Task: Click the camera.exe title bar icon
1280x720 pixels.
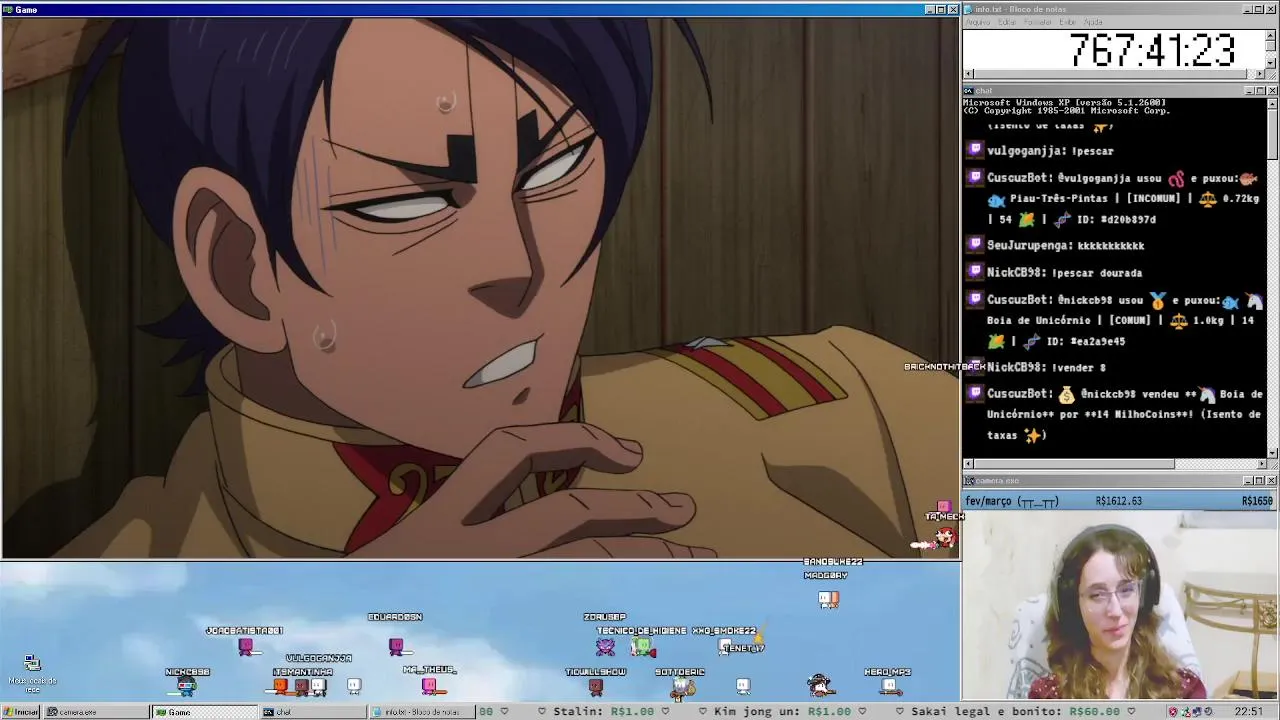Action: [969, 481]
